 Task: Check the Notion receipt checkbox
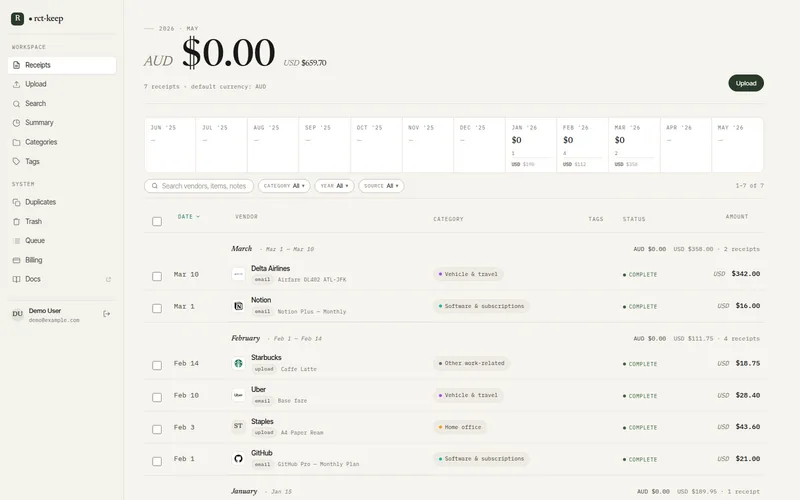(157, 309)
